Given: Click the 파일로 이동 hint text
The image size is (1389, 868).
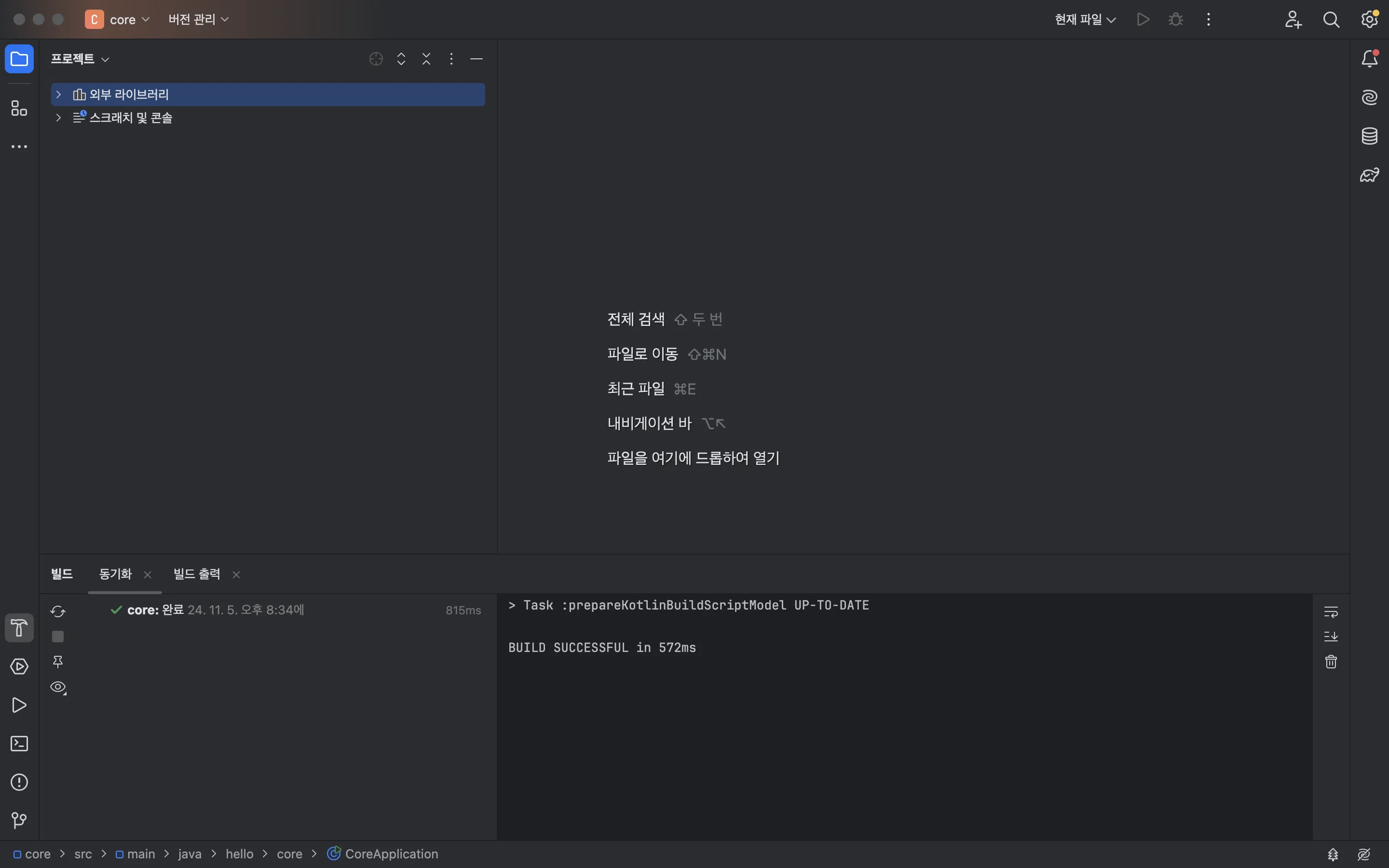Looking at the screenshot, I should point(642,354).
